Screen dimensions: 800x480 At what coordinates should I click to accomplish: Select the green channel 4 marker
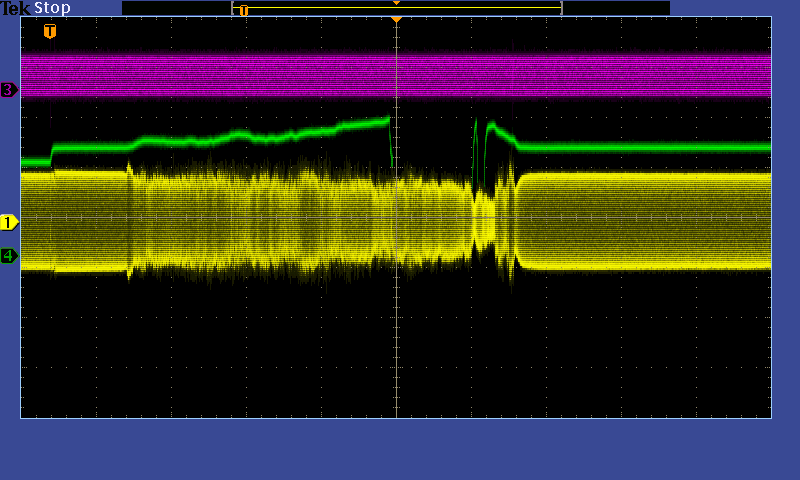click(9, 256)
